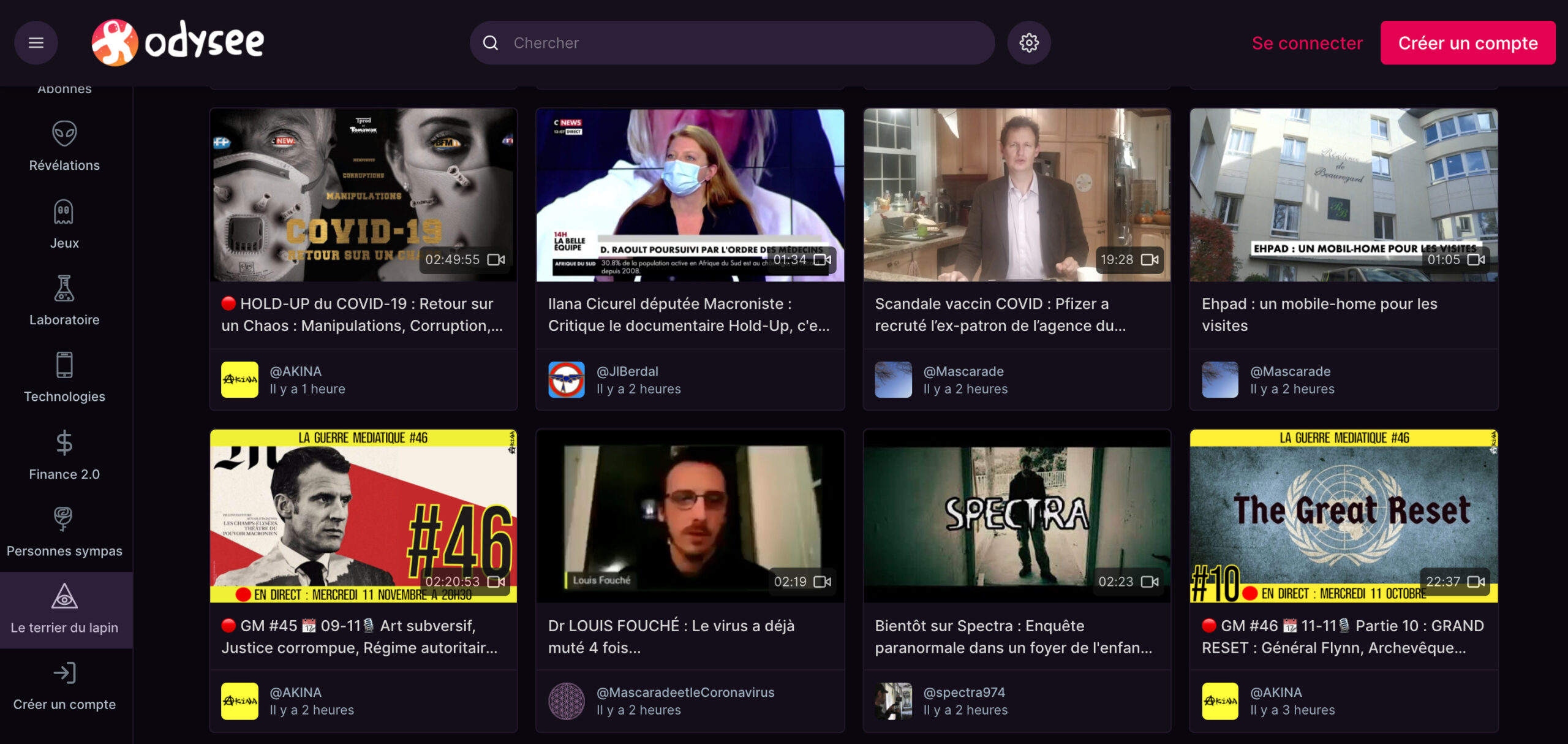
Task: Click the pink Créer un compte button
Action: [1468, 43]
